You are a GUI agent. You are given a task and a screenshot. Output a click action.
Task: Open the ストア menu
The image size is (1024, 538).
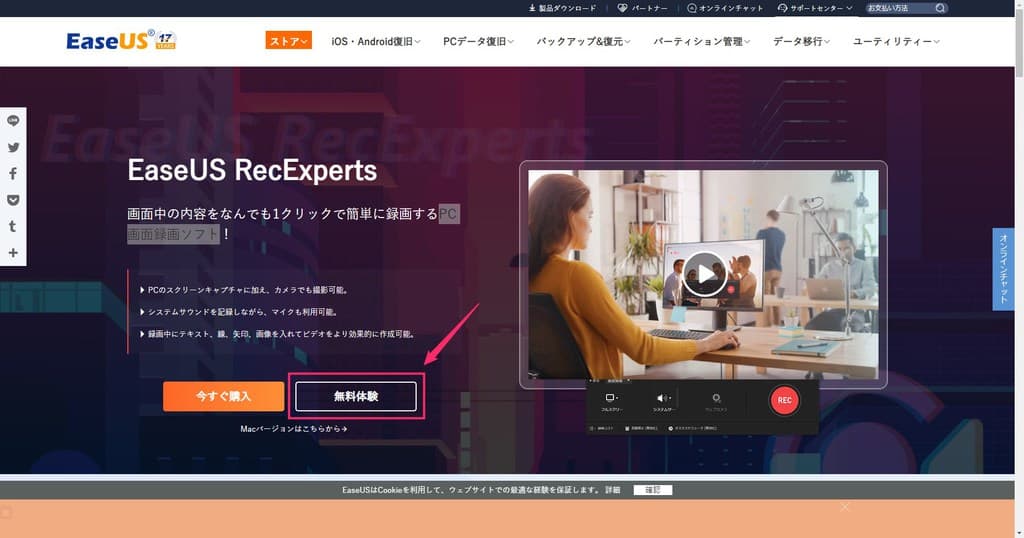tap(288, 40)
